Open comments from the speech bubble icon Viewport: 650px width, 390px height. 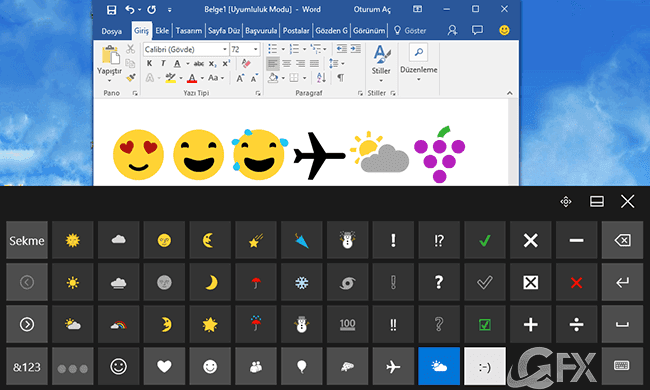477,30
